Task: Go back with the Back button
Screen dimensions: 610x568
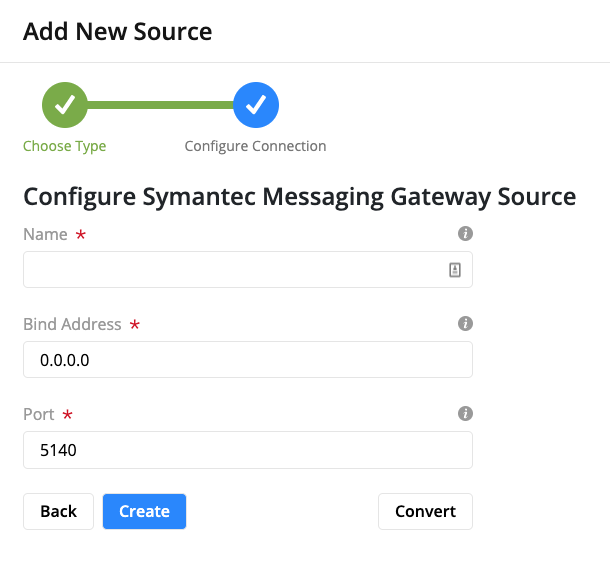Action: click(x=58, y=511)
